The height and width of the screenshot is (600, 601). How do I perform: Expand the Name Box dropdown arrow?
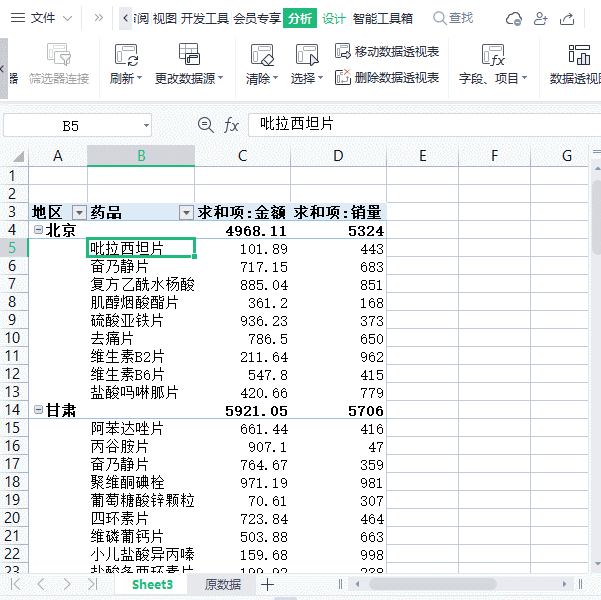point(146,126)
